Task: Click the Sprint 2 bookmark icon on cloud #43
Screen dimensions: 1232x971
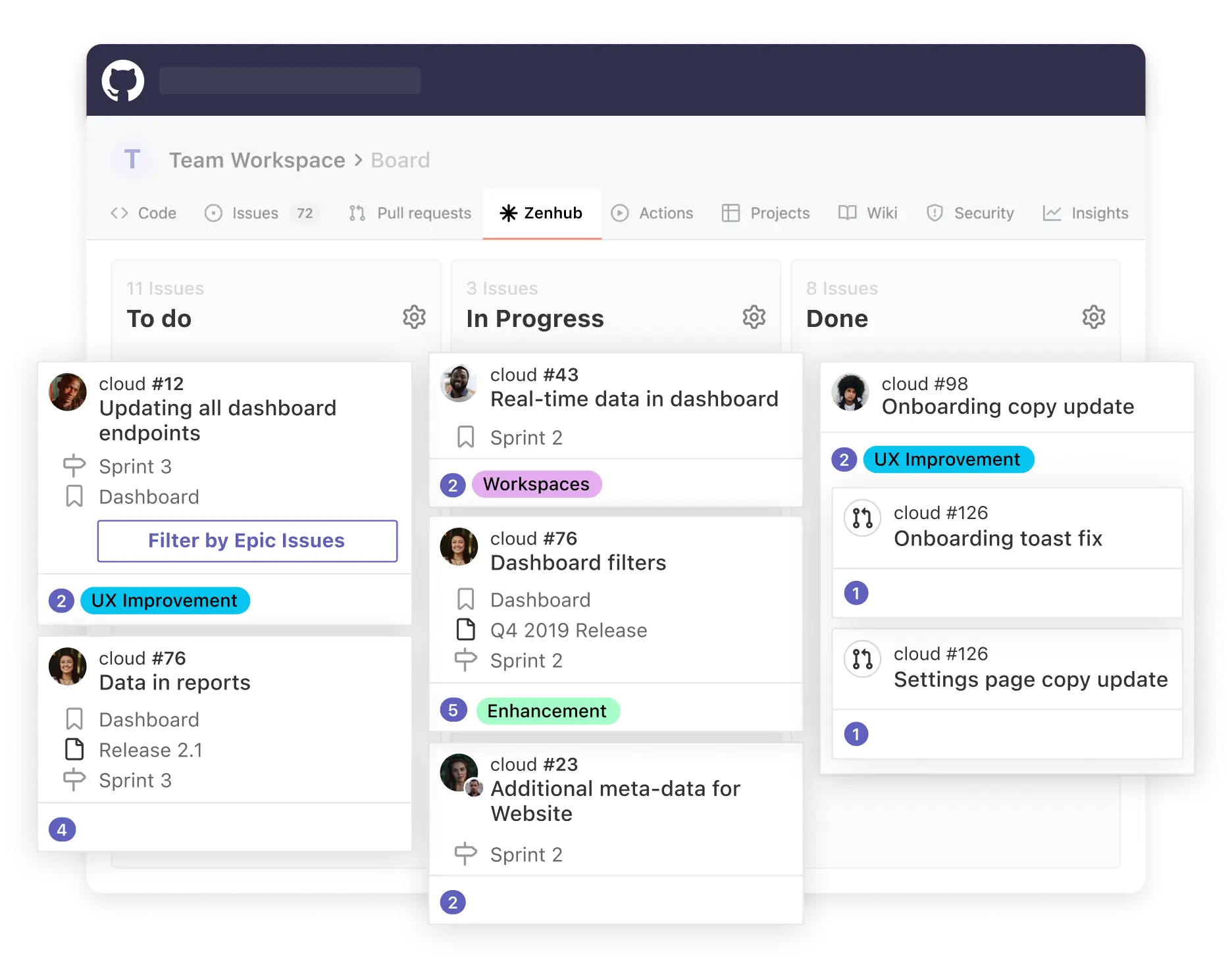Action: click(466, 437)
